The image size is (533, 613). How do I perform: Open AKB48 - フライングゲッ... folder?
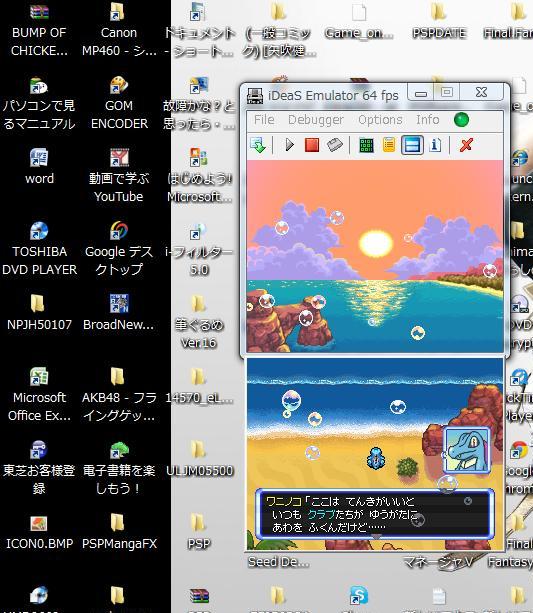[119, 395]
